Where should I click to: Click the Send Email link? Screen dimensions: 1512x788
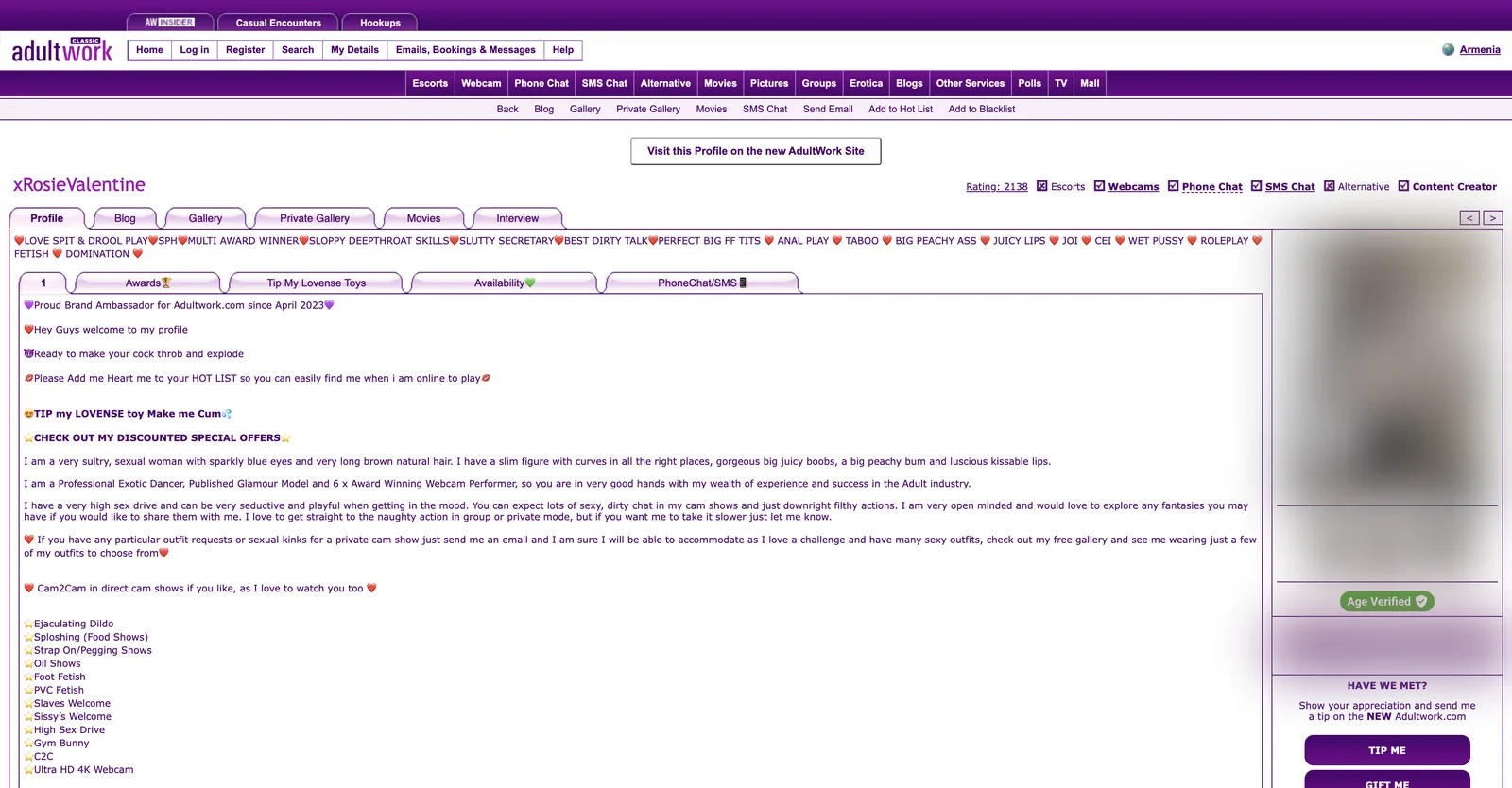[x=828, y=110]
